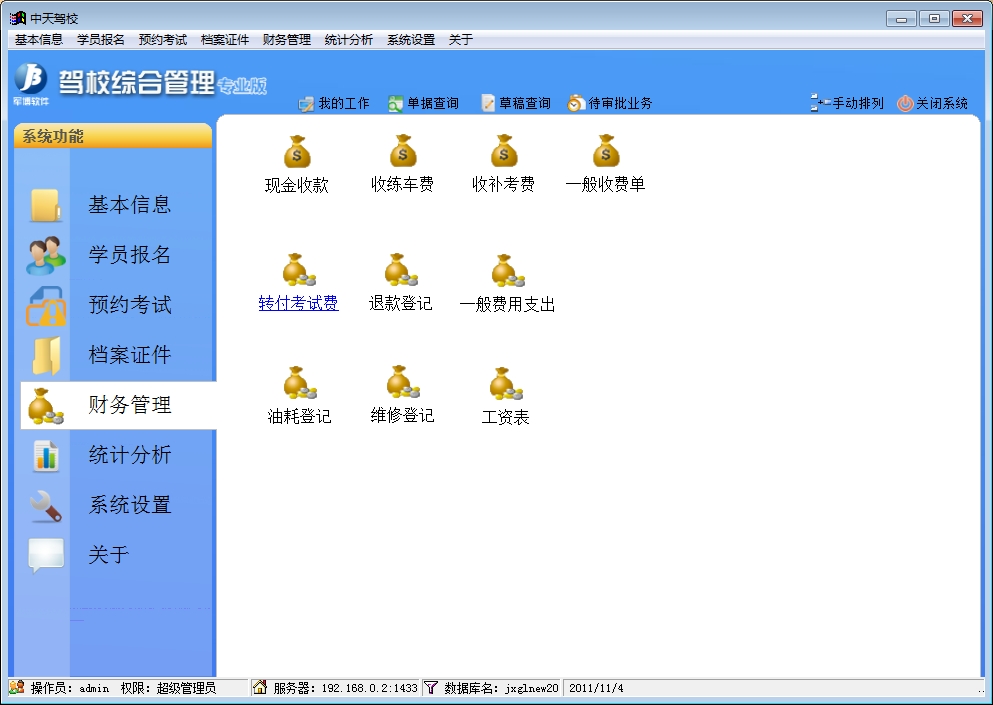Screen dimensions: 993x705
Task: Open the 统计分析 menu in menu bar
Action: pyautogui.click(x=349, y=40)
